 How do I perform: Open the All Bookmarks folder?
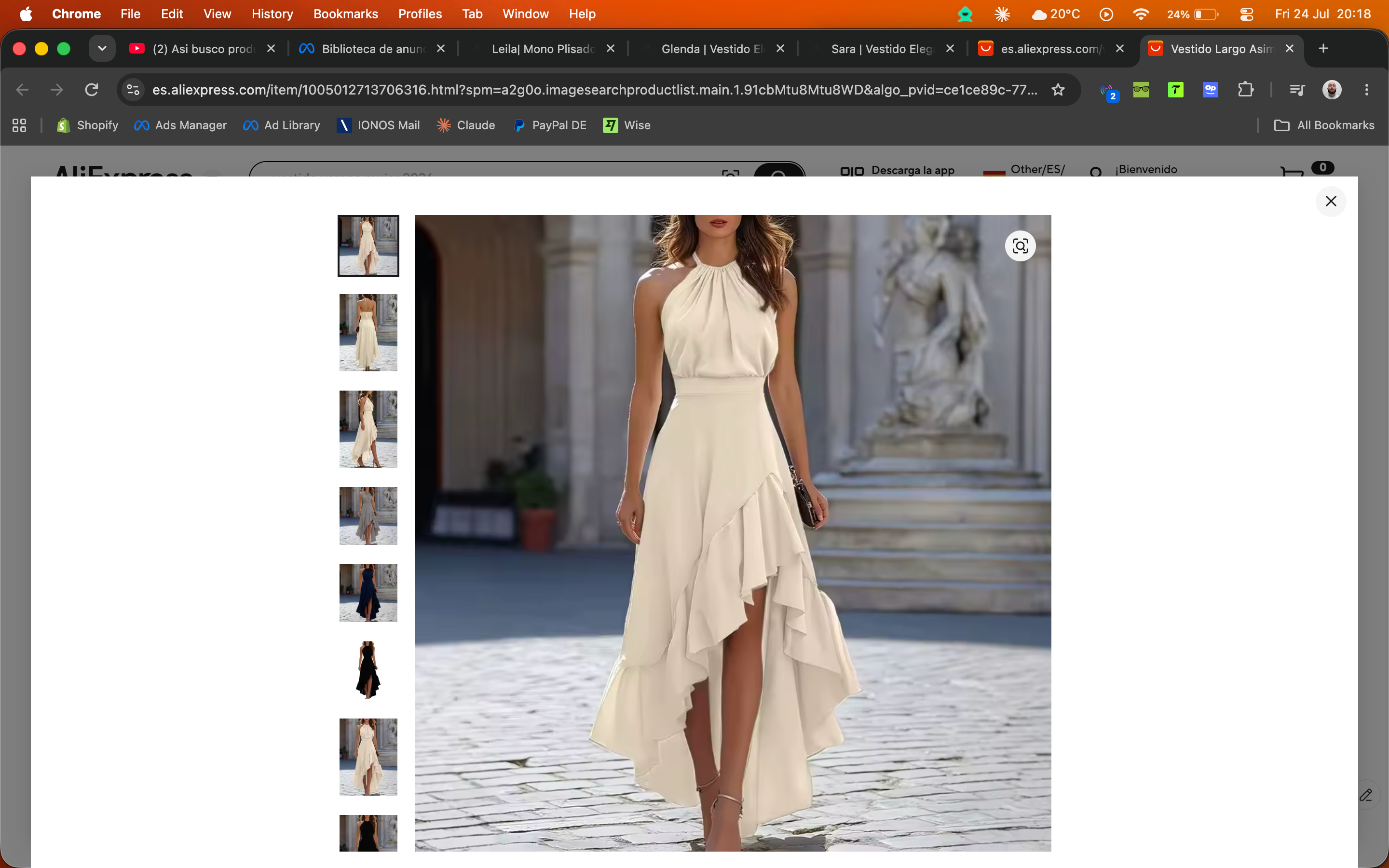coord(1323,125)
